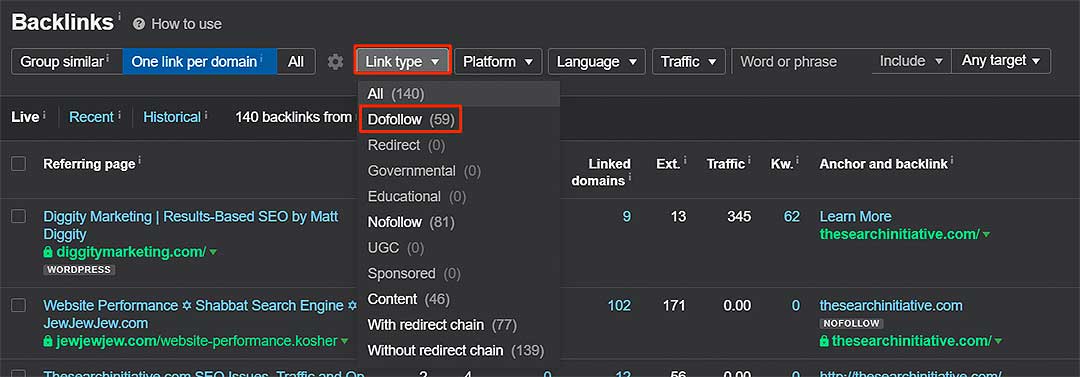This screenshot has width=1080, height=377.
Task: Click linked domains value 102
Action: tap(619, 305)
